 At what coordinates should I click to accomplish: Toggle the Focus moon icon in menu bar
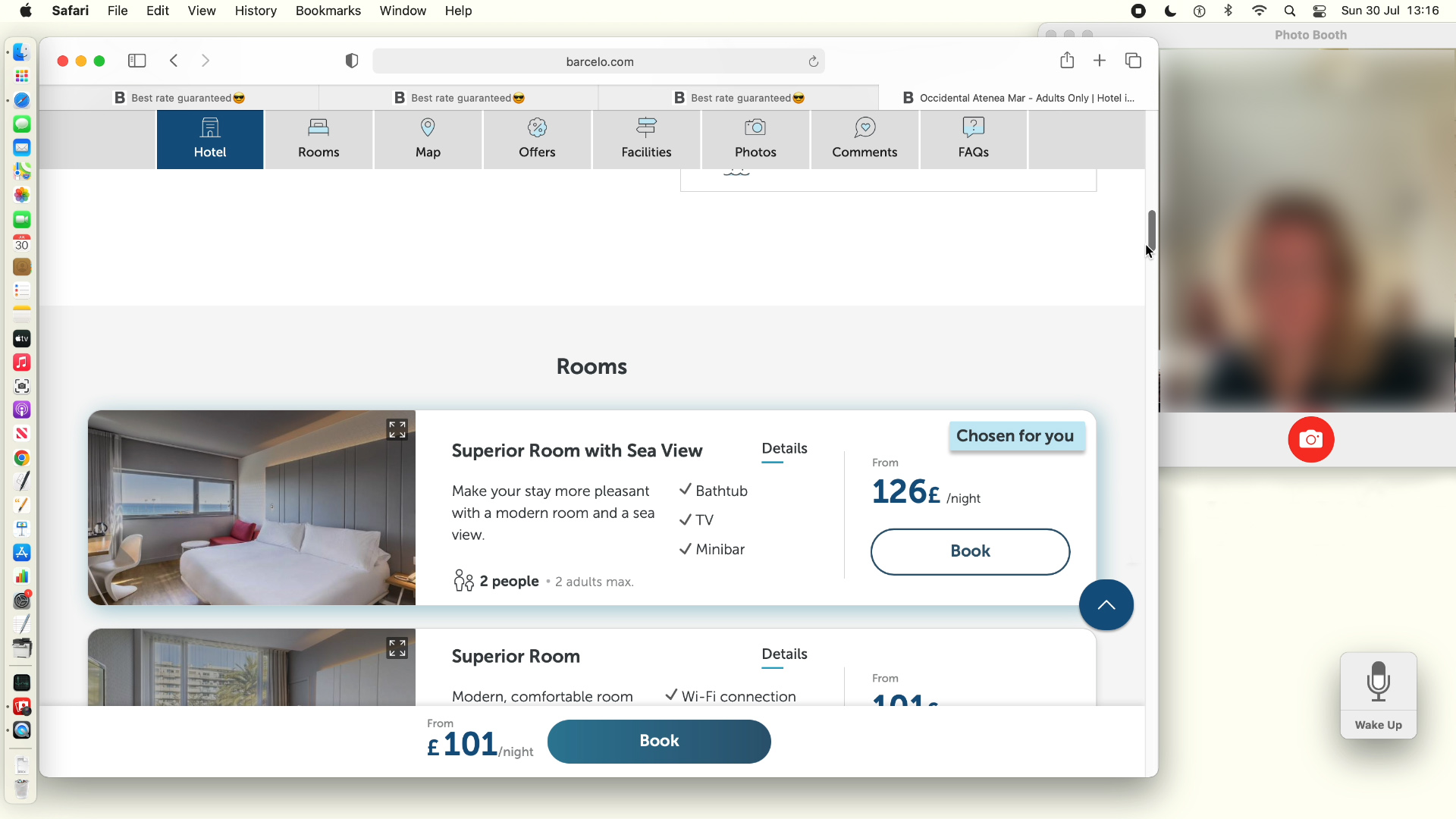point(1170,11)
